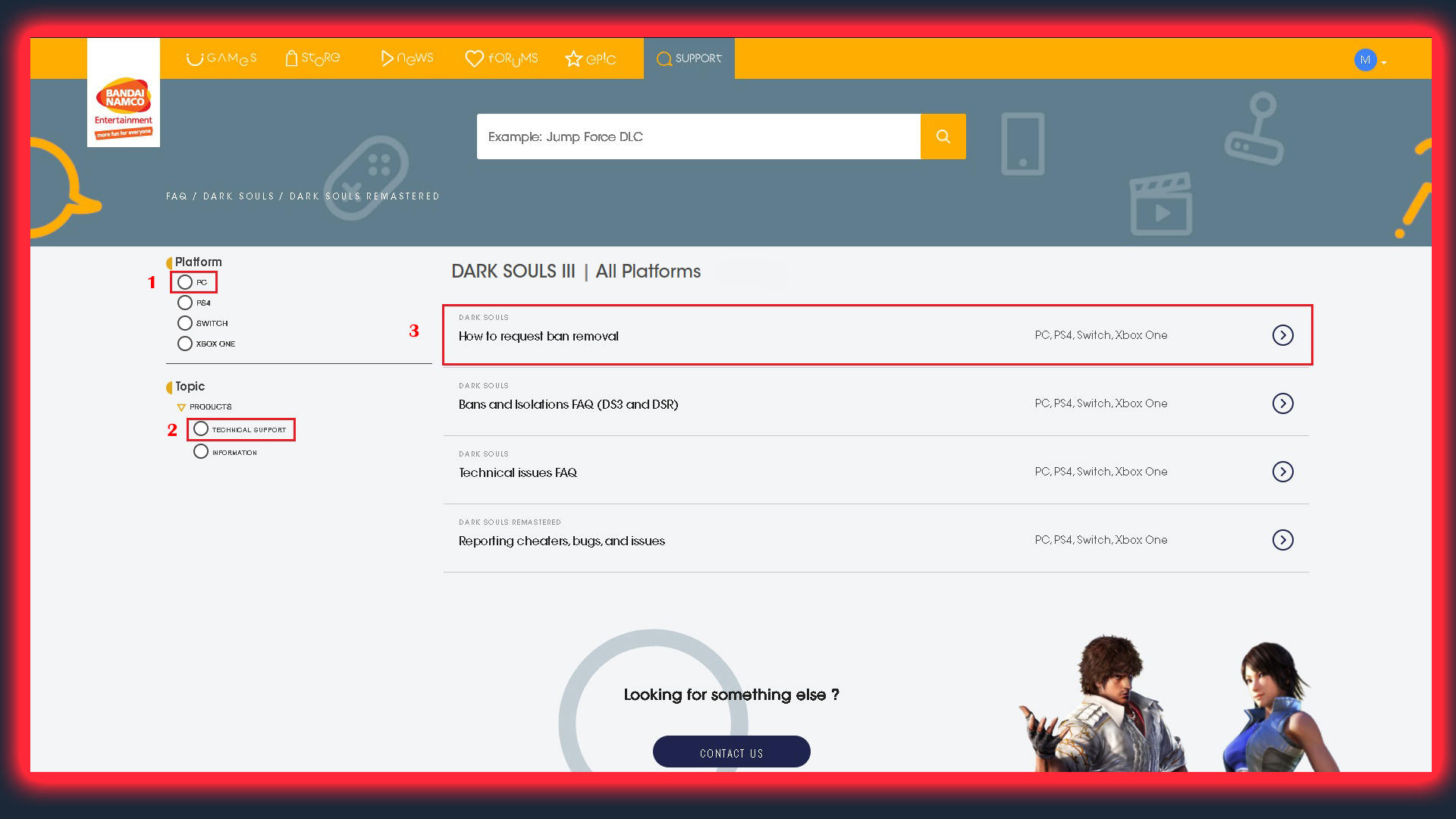This screenshot has height=819, width=1456.
Task: Open arrow icon for Bans and Isolations FAQ
Action: click(x=1282, y=403)
